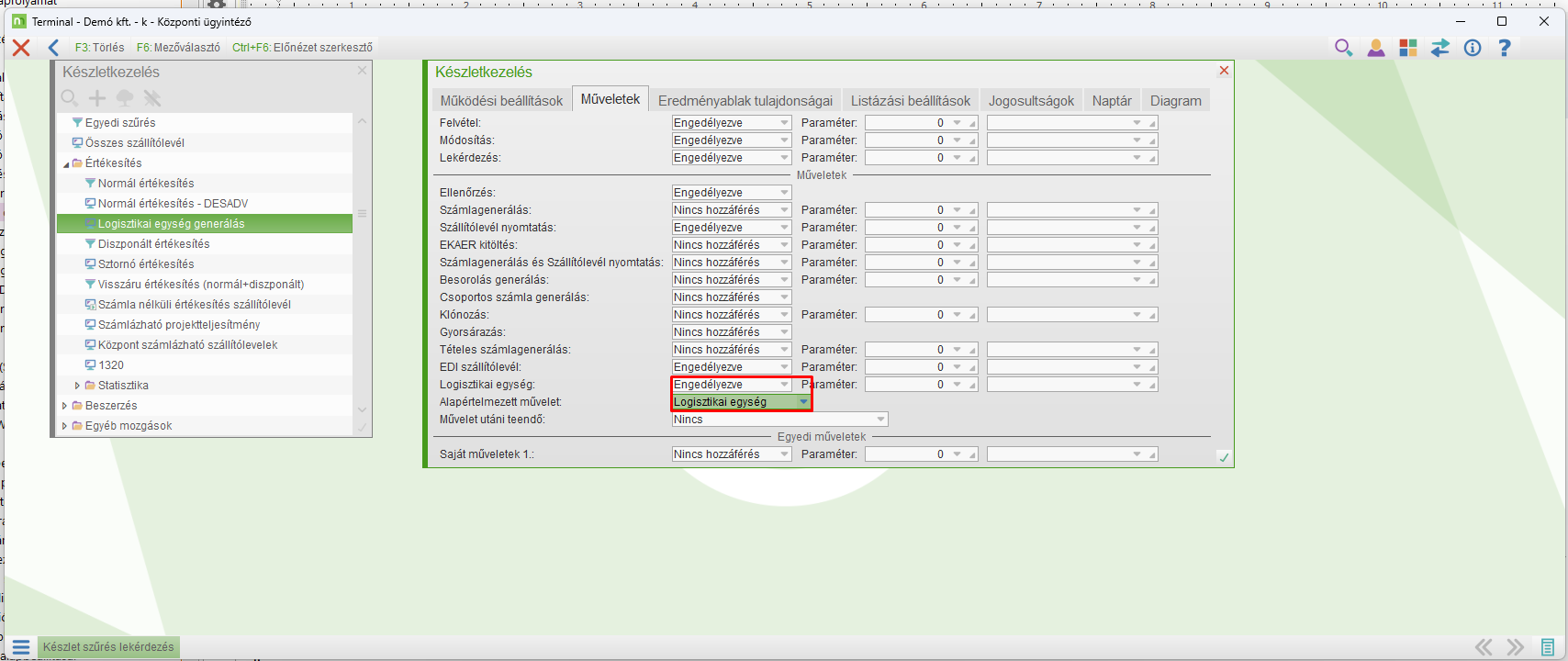1568x661 pixels.
Task: Open the circled info icon
Action: click(1473, 48)
